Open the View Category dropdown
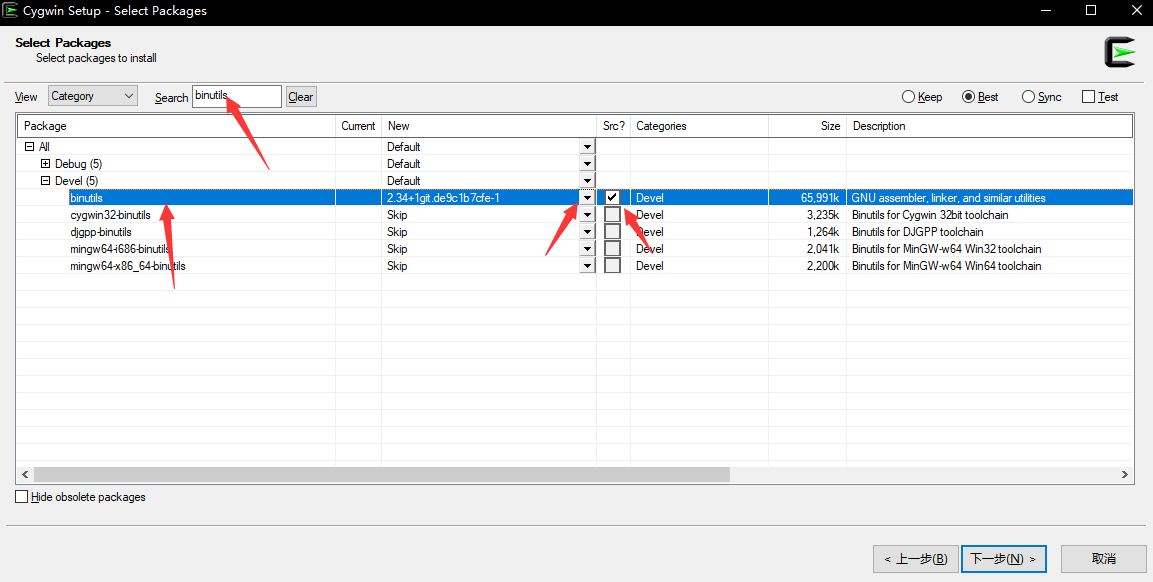 (x=93, y=96)
